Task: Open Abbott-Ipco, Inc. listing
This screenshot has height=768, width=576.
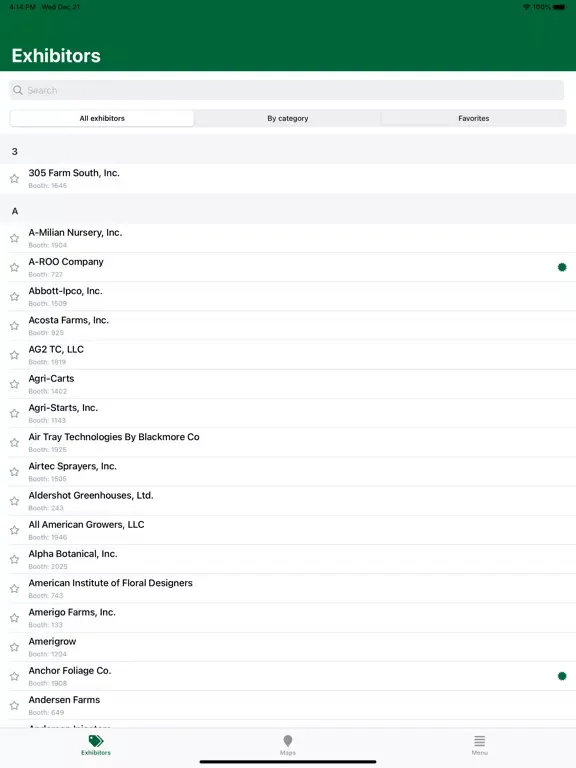Action: (x=288, y=296)
